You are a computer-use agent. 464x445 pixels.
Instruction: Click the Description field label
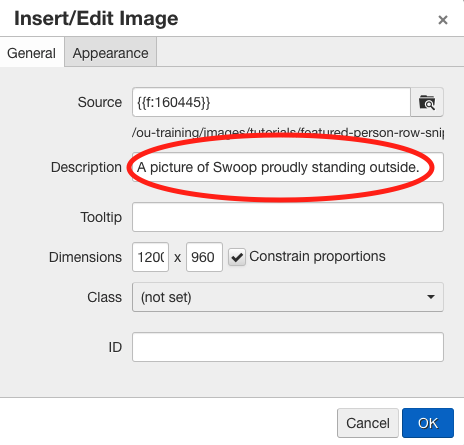[x=86, y=167]
